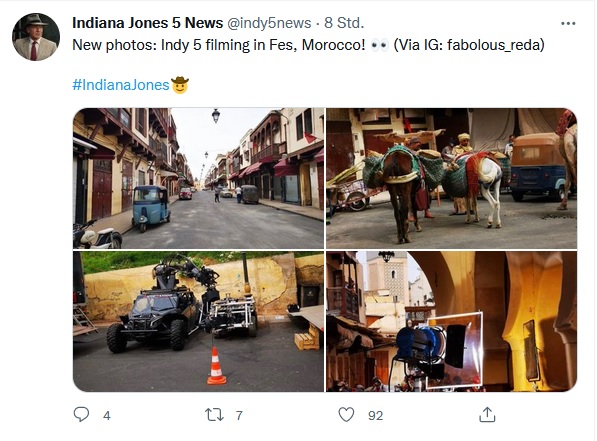This screenshot has width=597, height=441.
Task: View the film light and archway photo
Action: pyautogui.click(x=451, y=321)
